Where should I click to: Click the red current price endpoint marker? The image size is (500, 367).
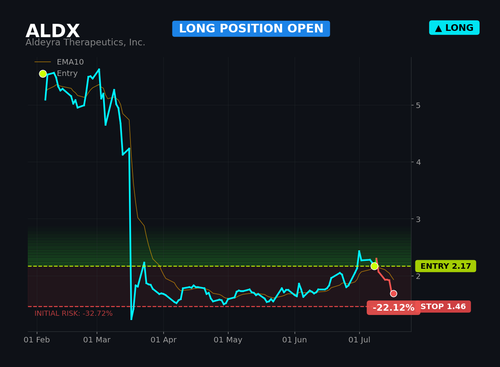393,294
